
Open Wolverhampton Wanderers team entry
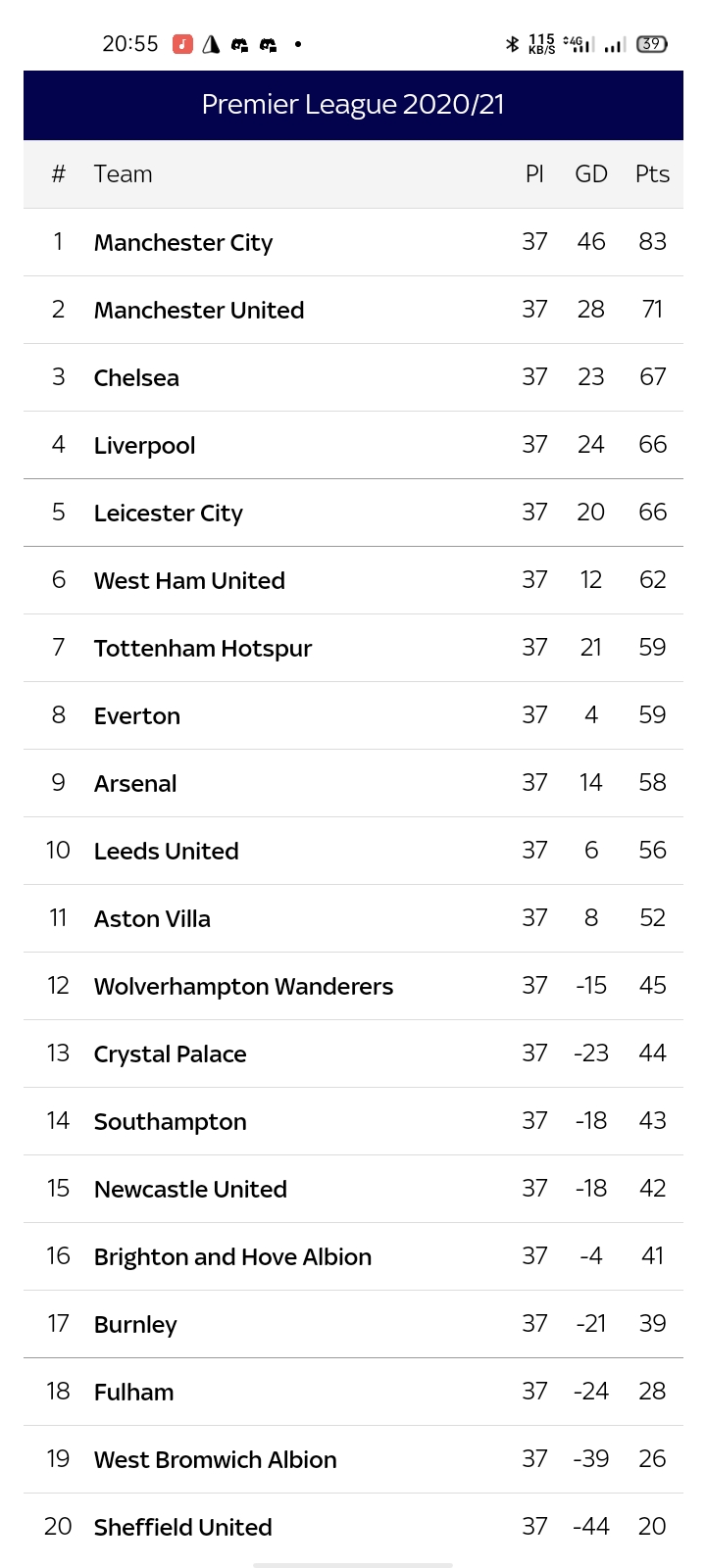[243, 987]
